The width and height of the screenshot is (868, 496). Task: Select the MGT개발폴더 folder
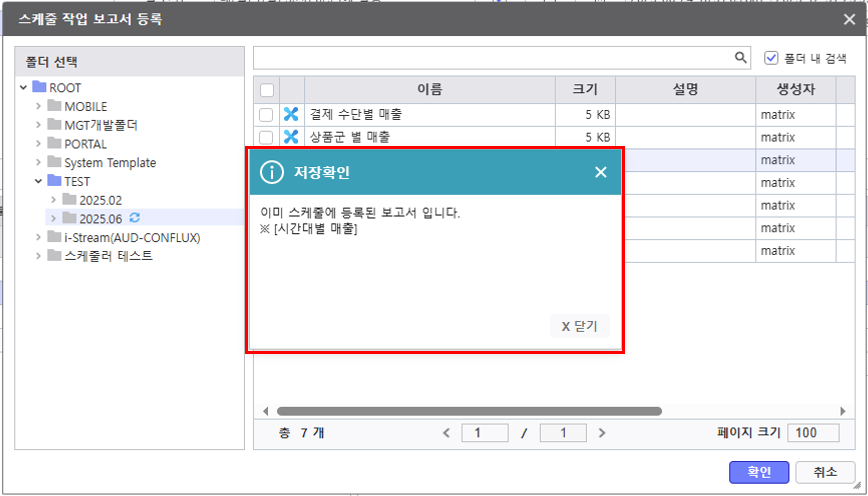(101, 125)
